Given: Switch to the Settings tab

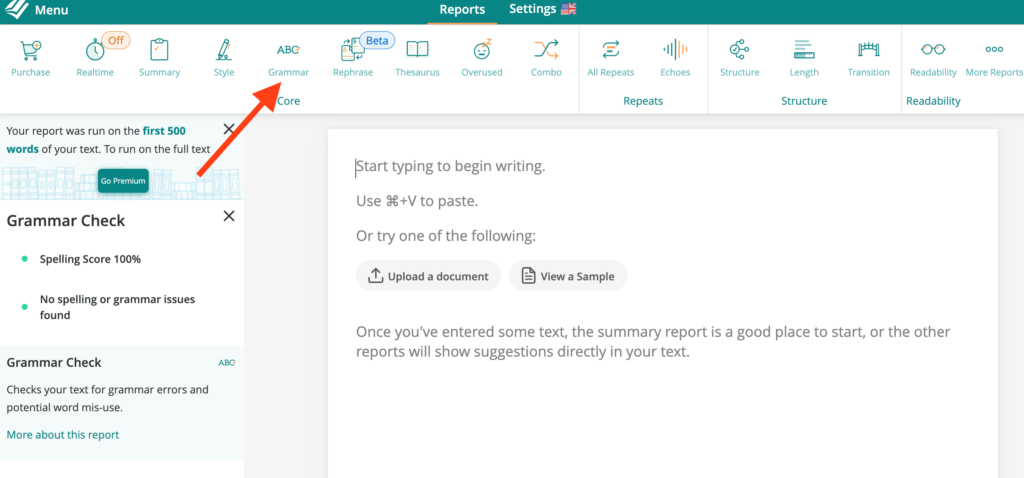Looking at the screenshot, I should pos(532,9).
